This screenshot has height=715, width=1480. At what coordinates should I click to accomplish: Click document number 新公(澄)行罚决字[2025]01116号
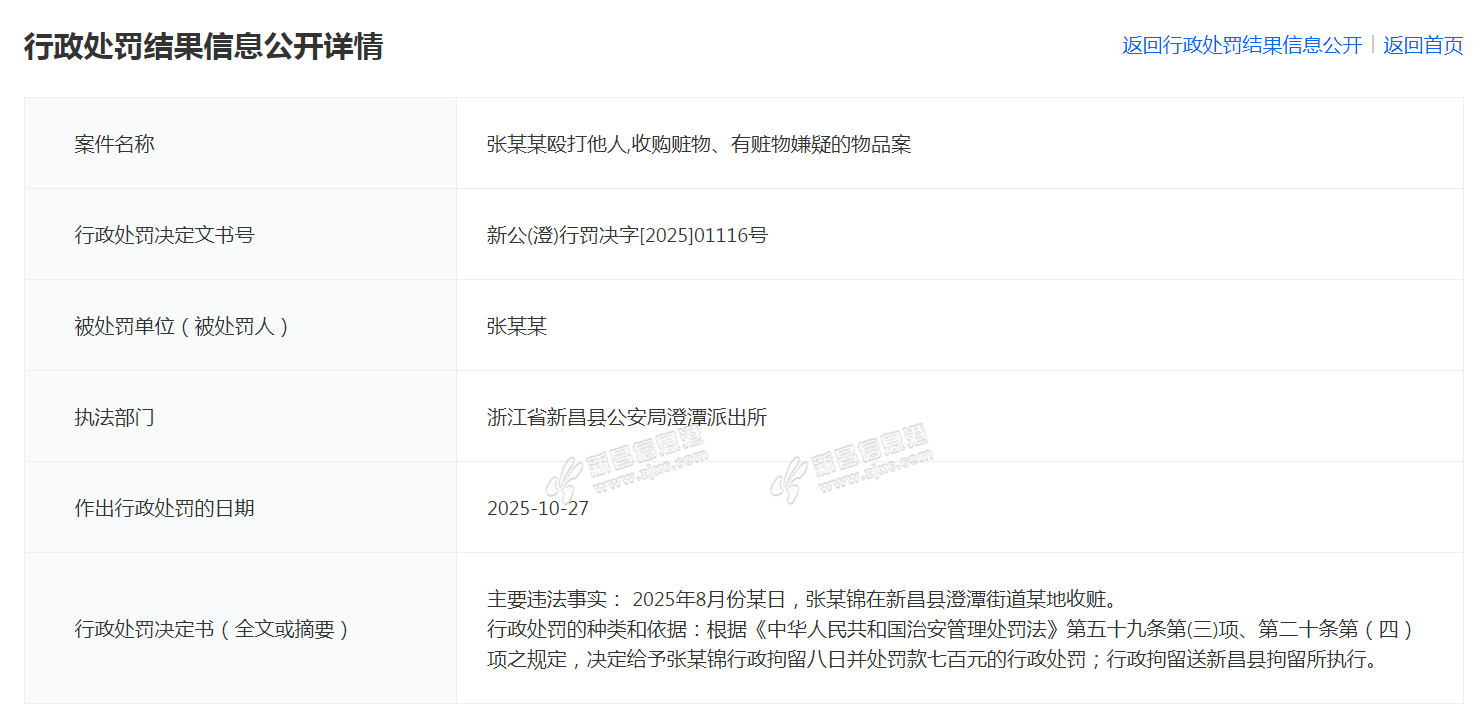click(x=627, y=235)
